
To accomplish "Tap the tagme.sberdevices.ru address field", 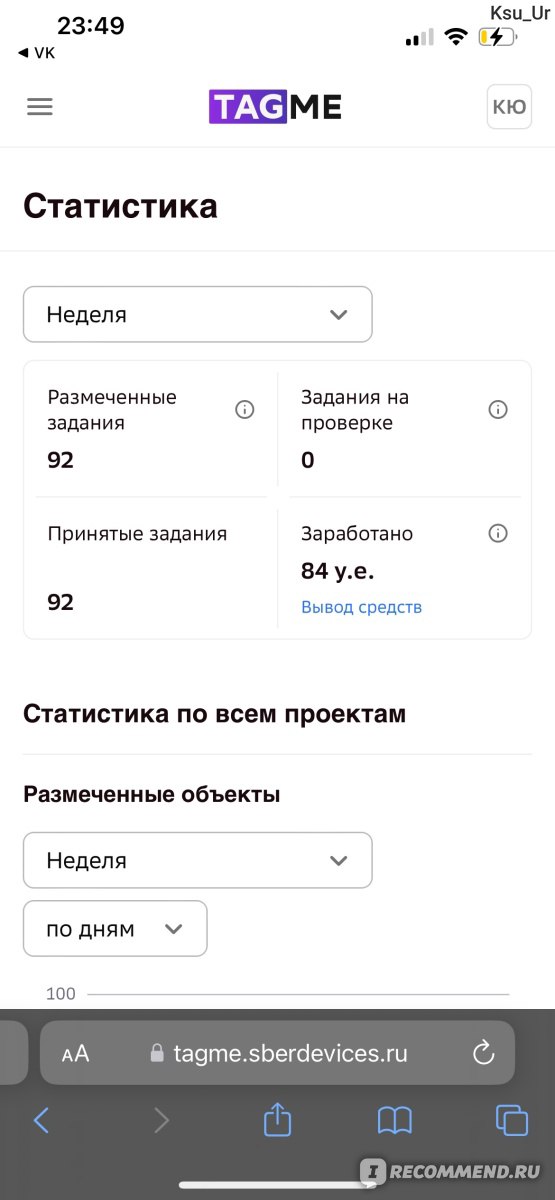I will 277,1053.
